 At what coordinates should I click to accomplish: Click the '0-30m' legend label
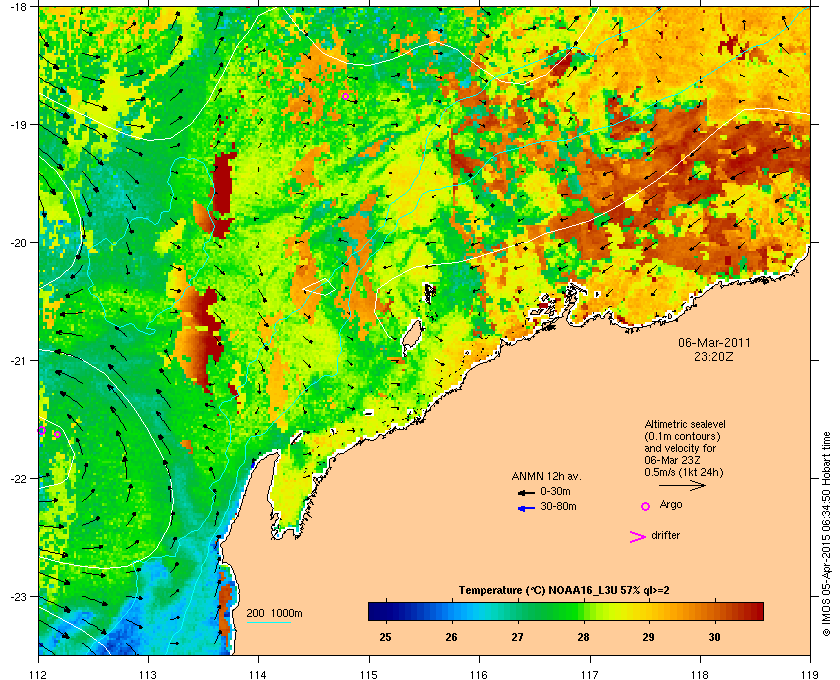(x=555, y=491)
